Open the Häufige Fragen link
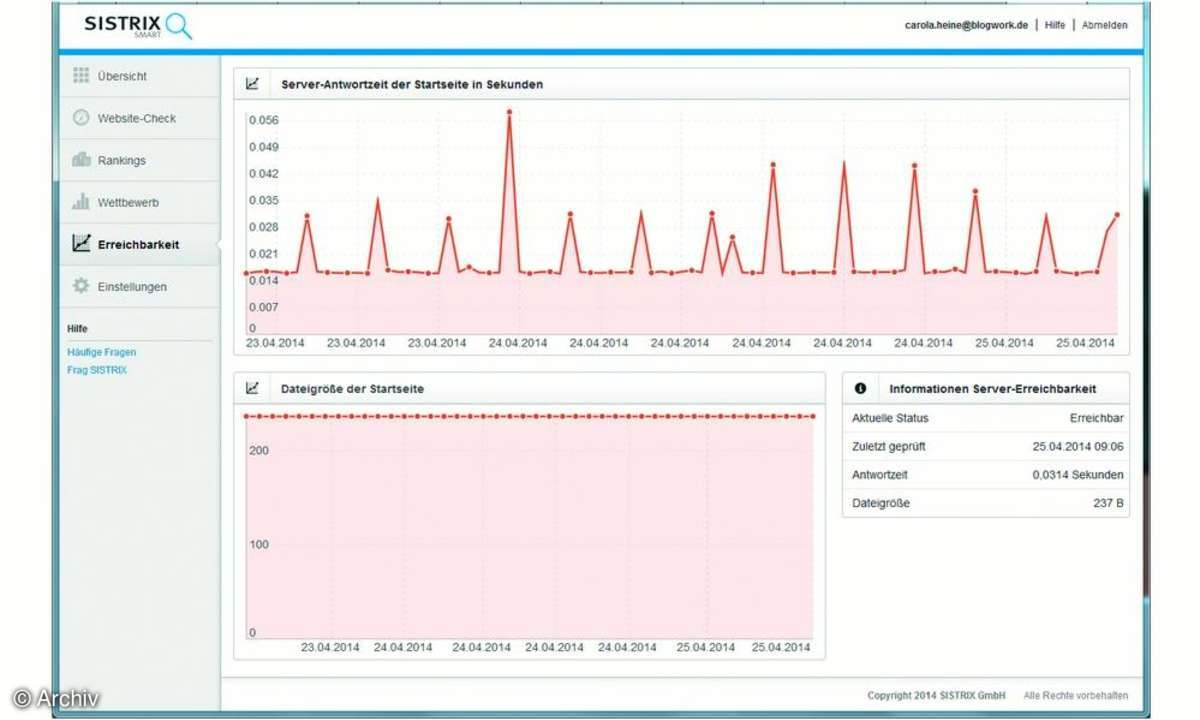This screenshot has width=1200, height=720. click(102, 352)
